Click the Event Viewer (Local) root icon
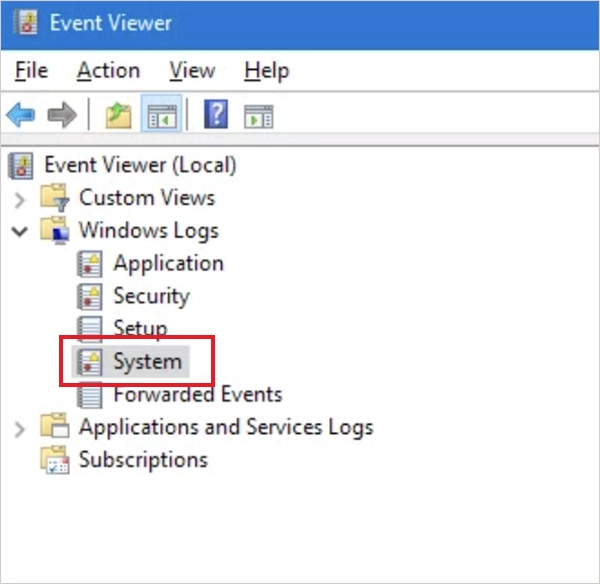The width and height of the screenshot is (600, 584). 21,166
